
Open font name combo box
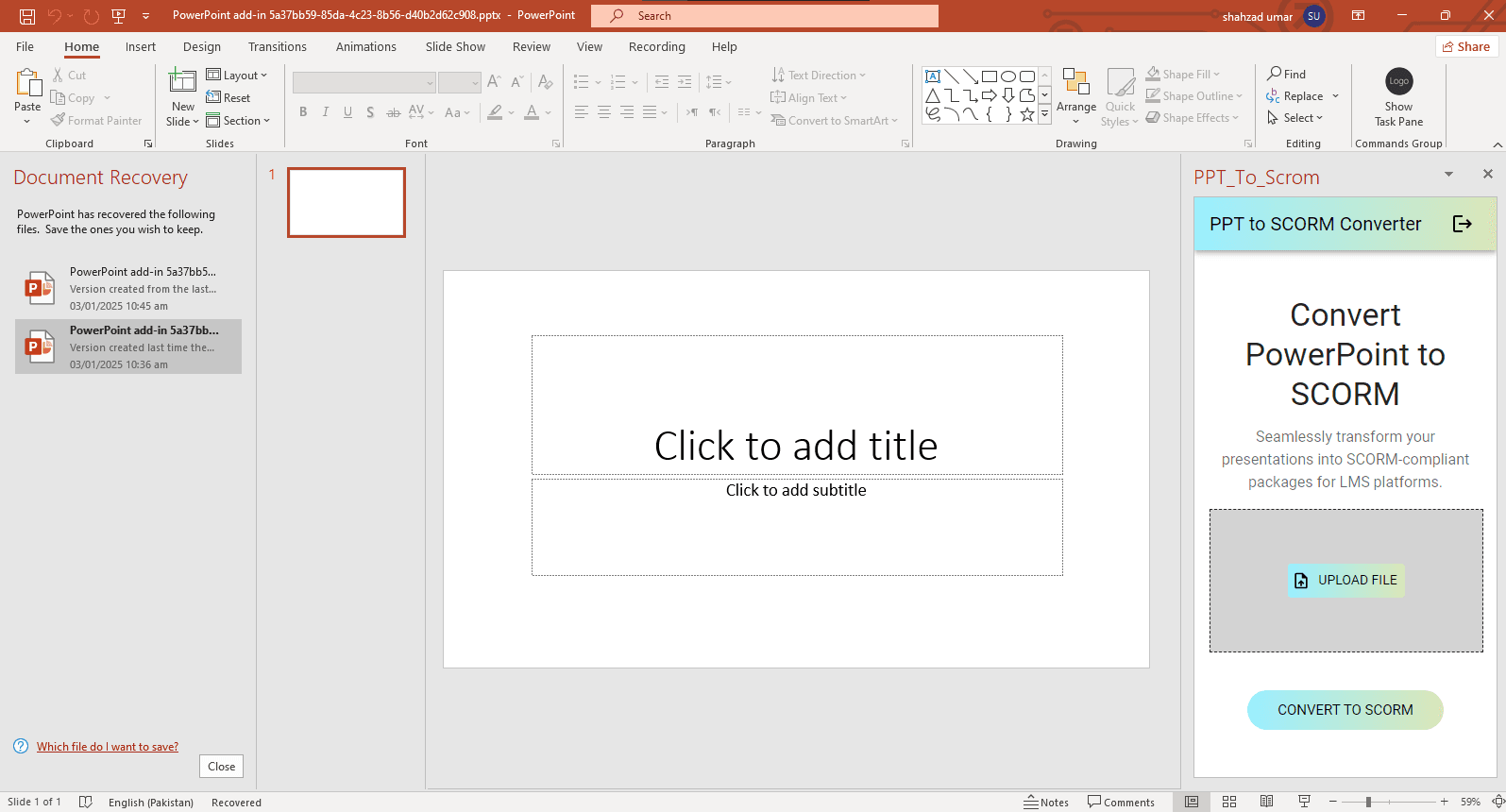click(x=364, y=83)
